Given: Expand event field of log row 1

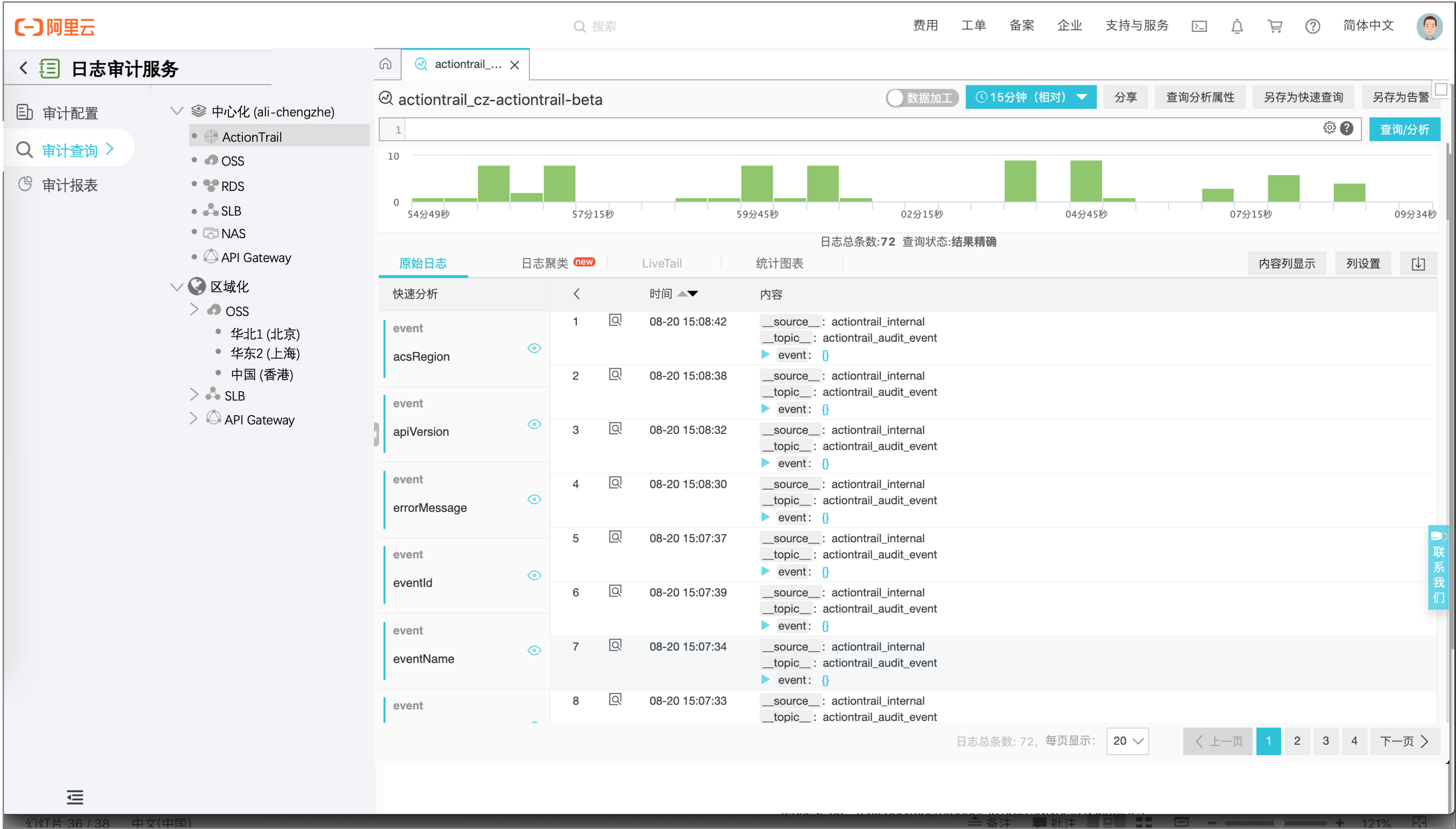Looking at the screenshot, I should (x=765, y=355).
